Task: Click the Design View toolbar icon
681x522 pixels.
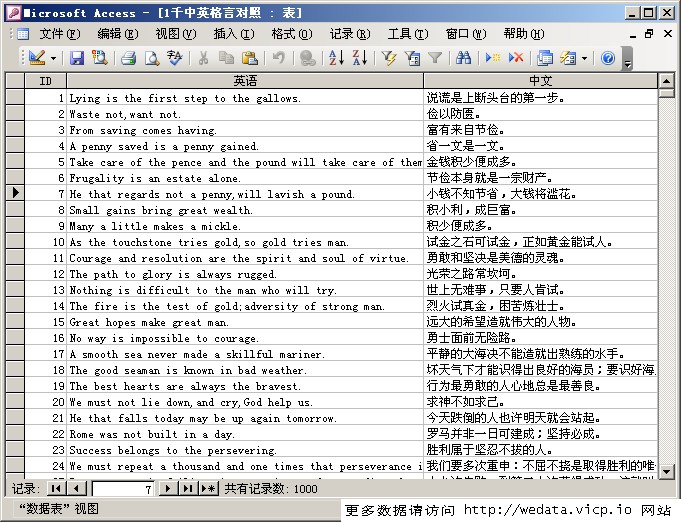Action: point(37,58)
